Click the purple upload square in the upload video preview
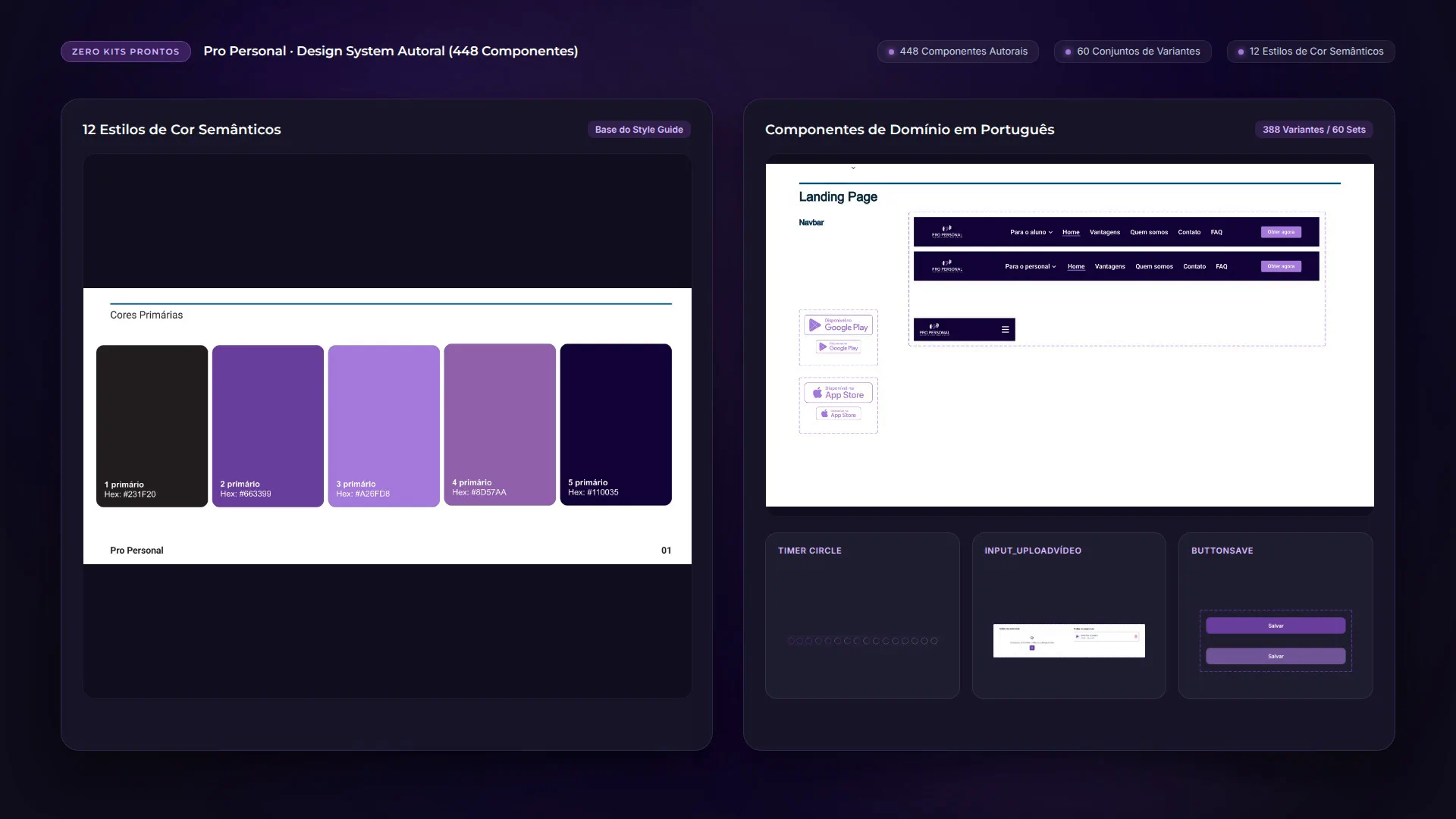1456x819 pixels. pos(1032,648)
